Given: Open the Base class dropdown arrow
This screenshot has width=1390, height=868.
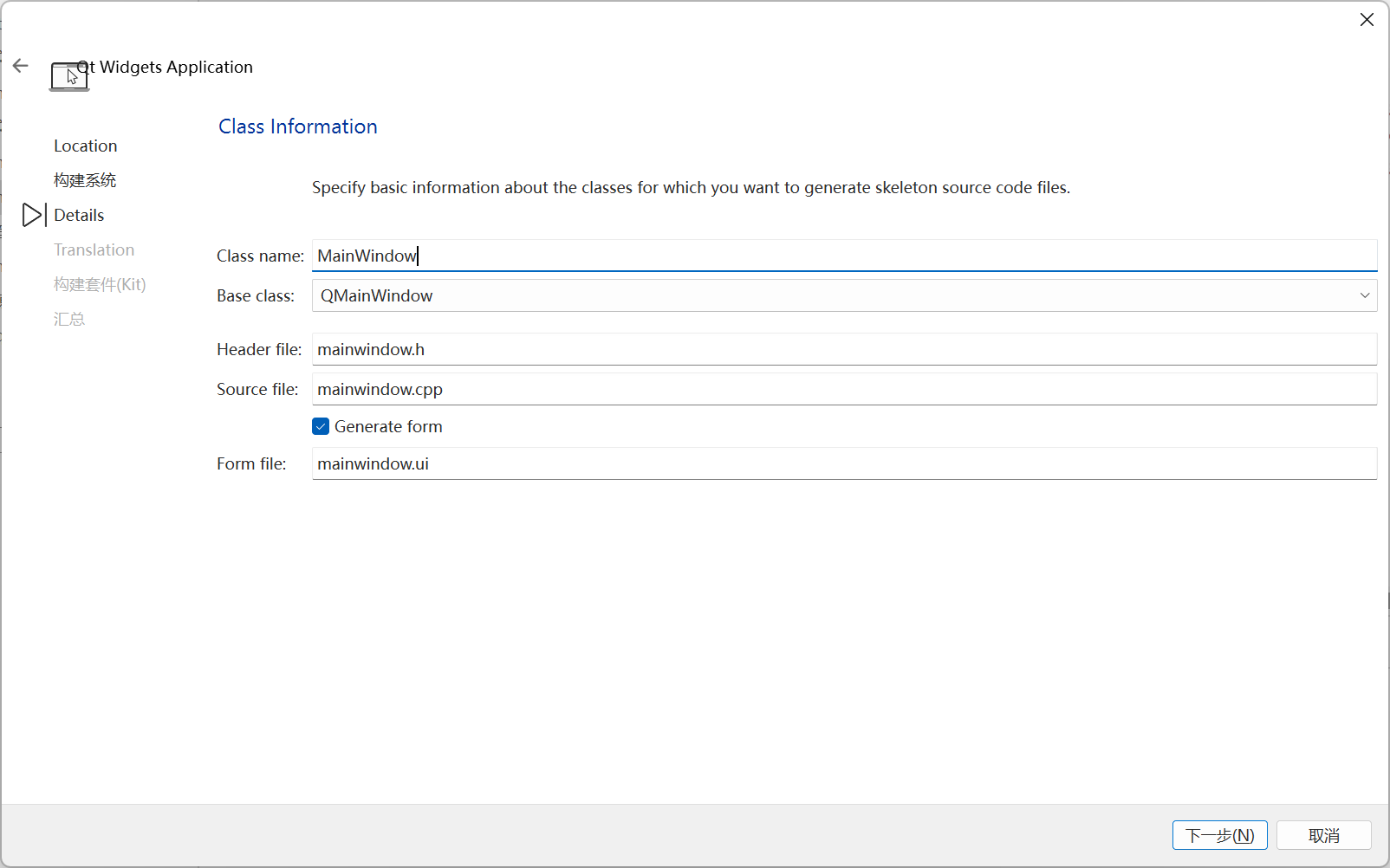Looking at the screenshot, I should pos(1365,295).
